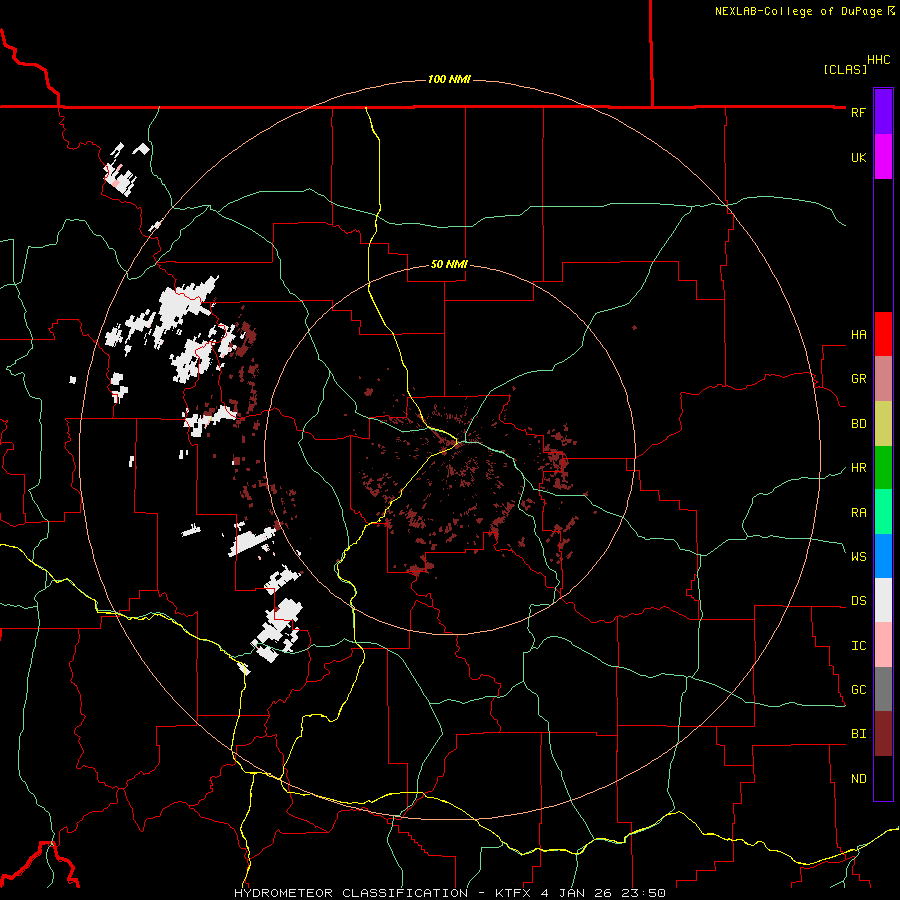This screenshot has width=900, height=900.
Task: Click the GR legend label
Action: (858, 379)
